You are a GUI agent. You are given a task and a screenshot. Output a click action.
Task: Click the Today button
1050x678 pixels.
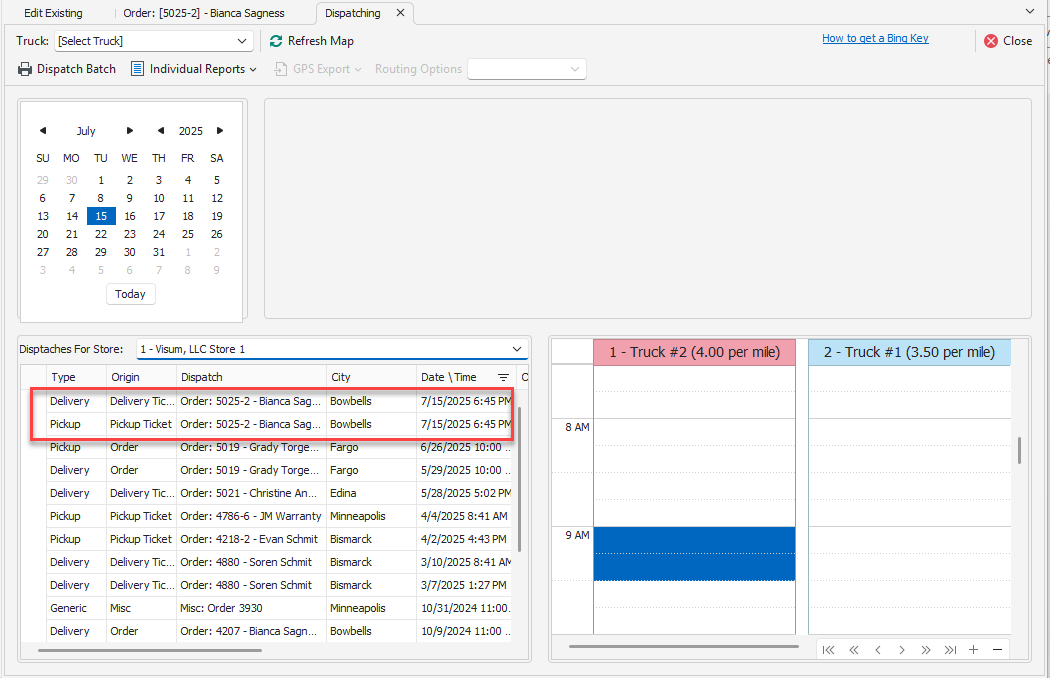(x=131, y=294)
